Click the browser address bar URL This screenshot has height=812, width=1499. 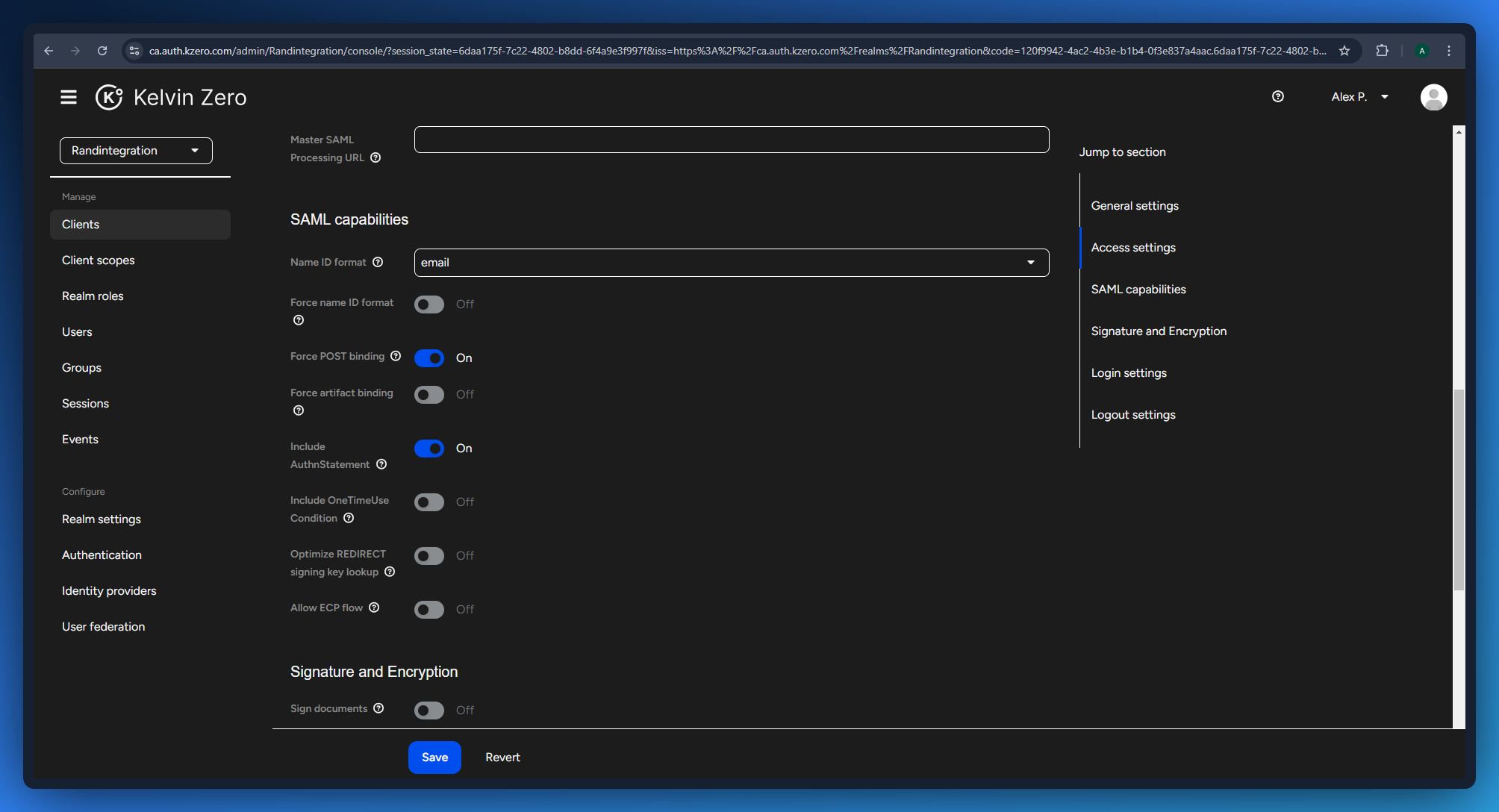point(738,51)
